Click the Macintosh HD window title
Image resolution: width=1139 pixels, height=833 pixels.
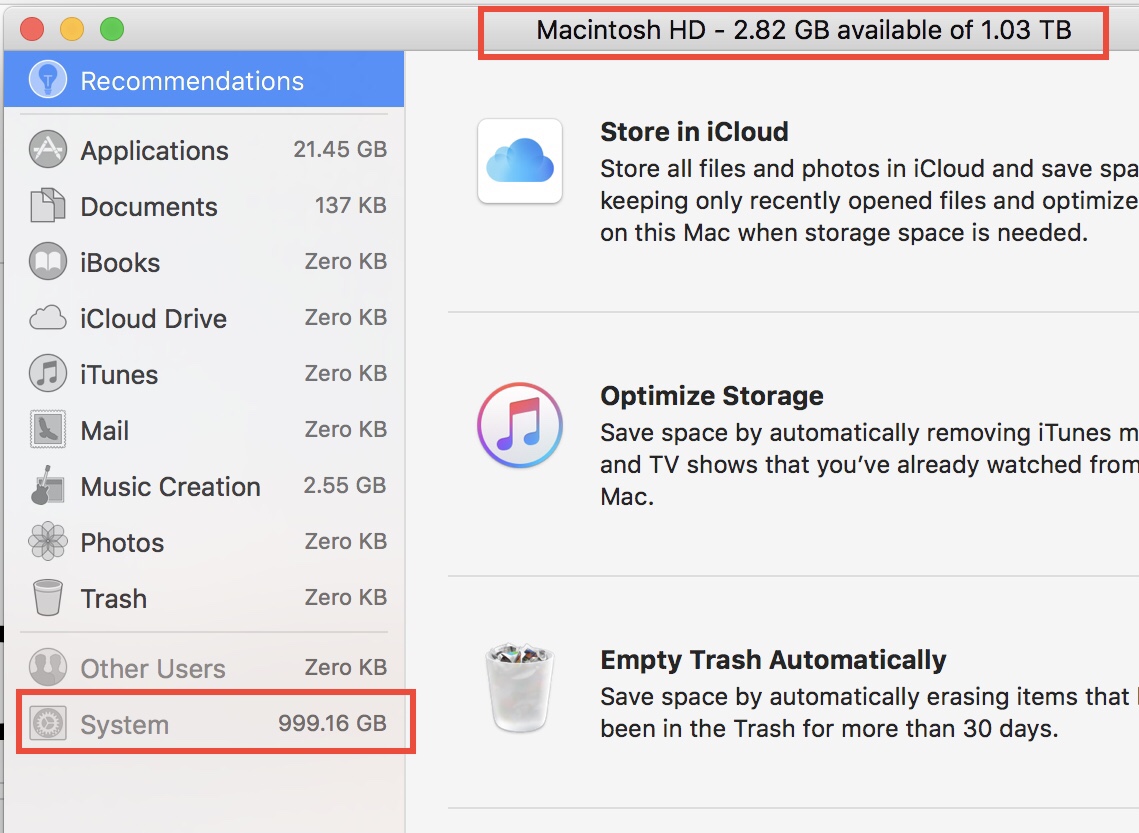click(x=803, y=30)
